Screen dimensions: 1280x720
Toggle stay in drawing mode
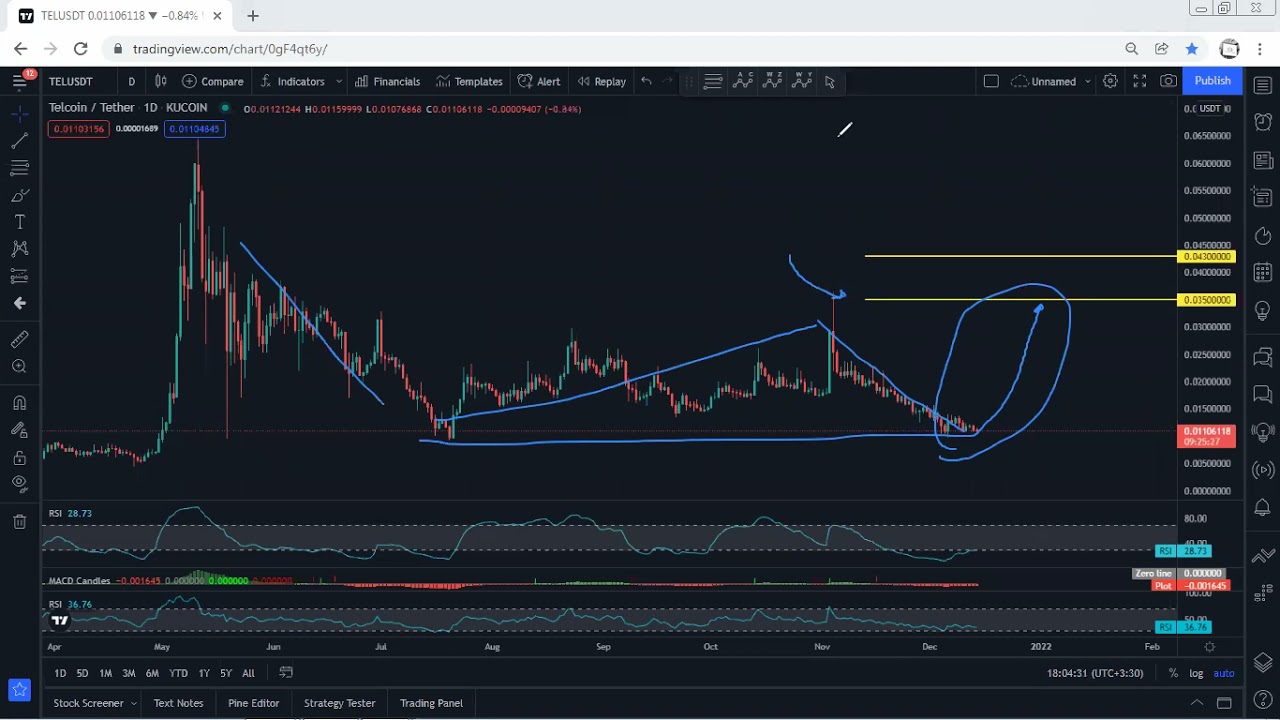tap(19, 430)
